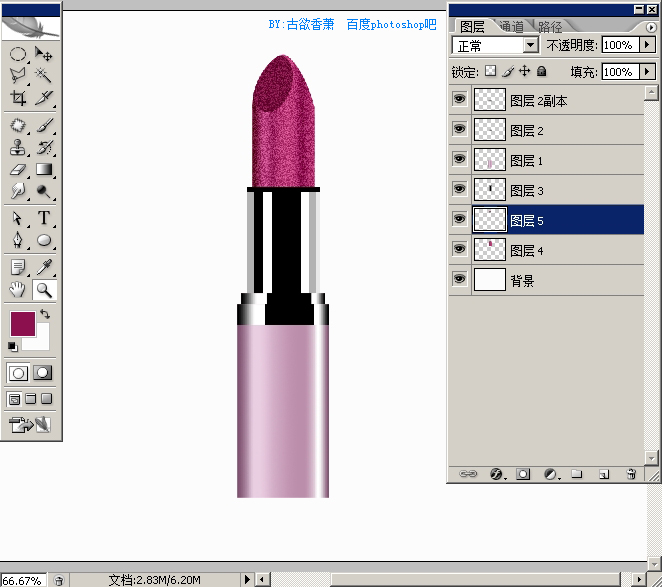Select the Horizontal Type tool

(43, 218)
